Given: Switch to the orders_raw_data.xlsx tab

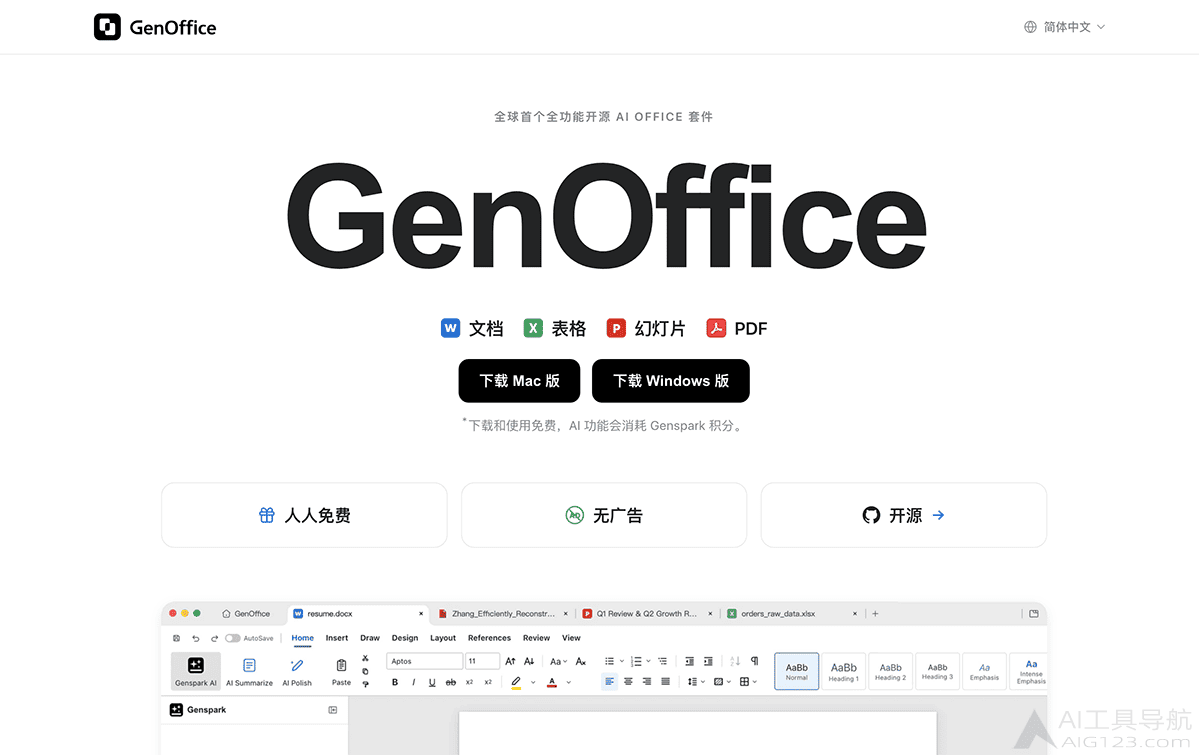Looking at the screenshot, I should click(791, 614).
